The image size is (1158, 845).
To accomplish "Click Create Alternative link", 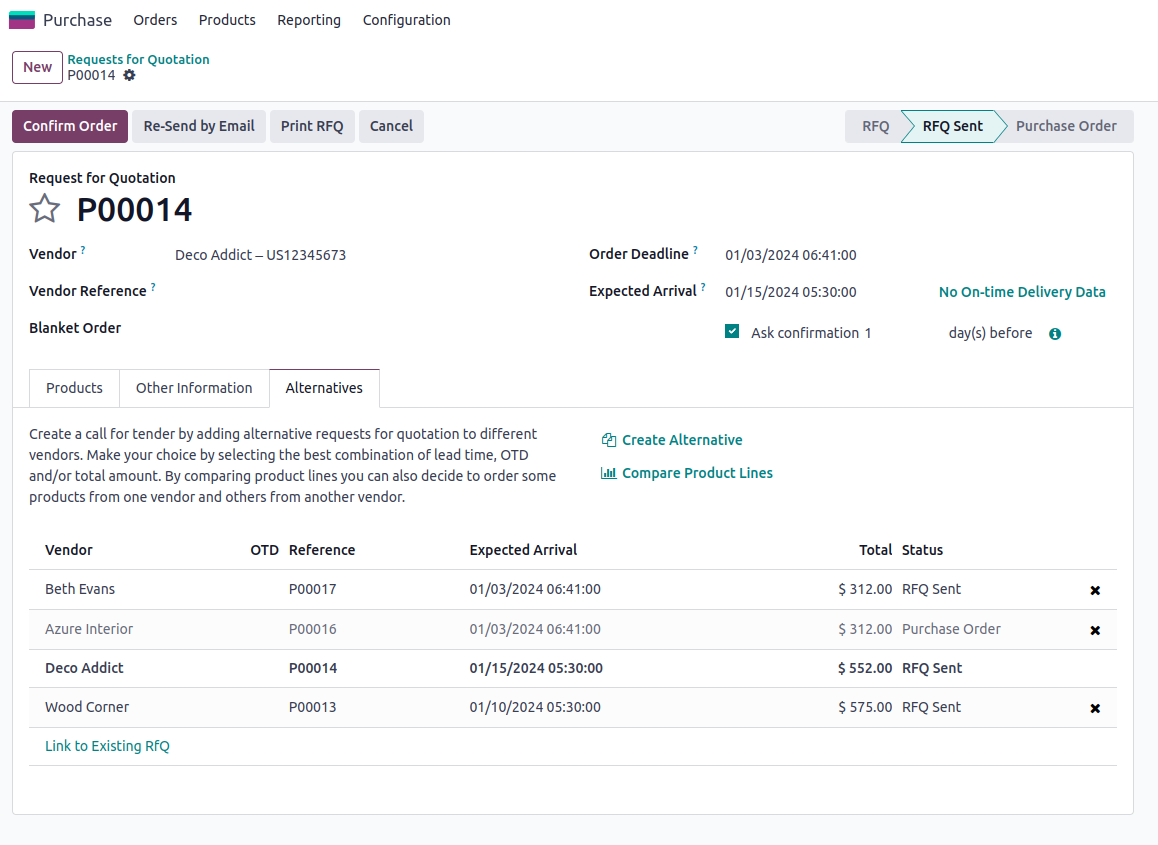I will click(681, 440).
